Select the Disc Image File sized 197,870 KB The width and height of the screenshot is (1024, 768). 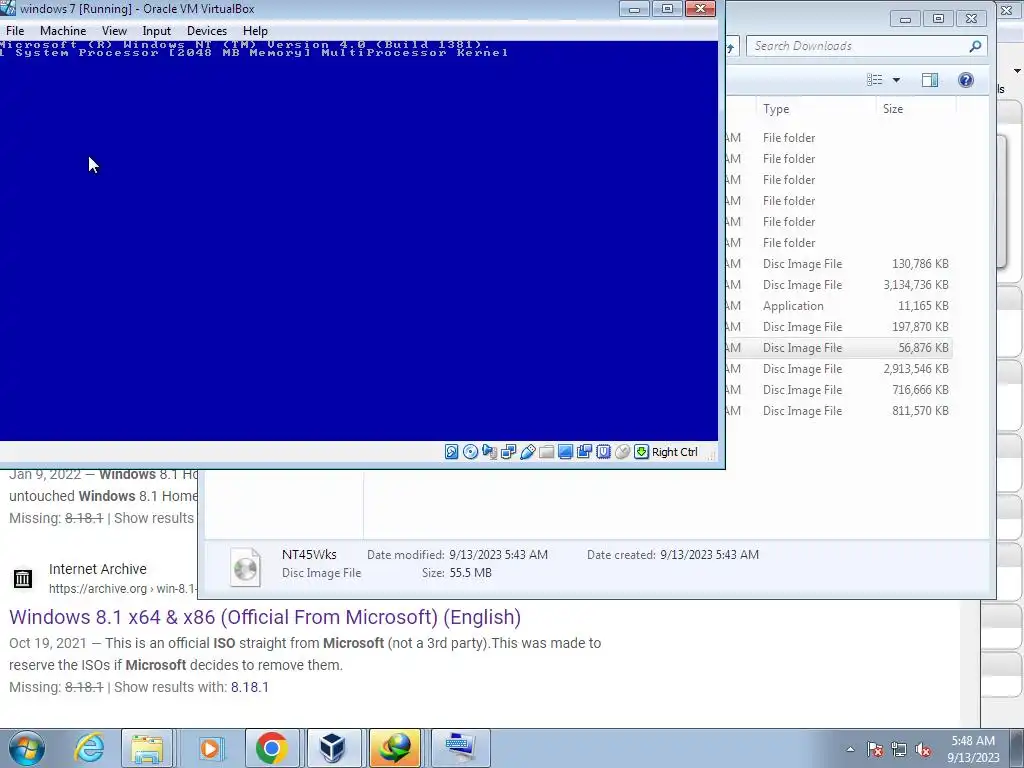(x=839, y=327)
